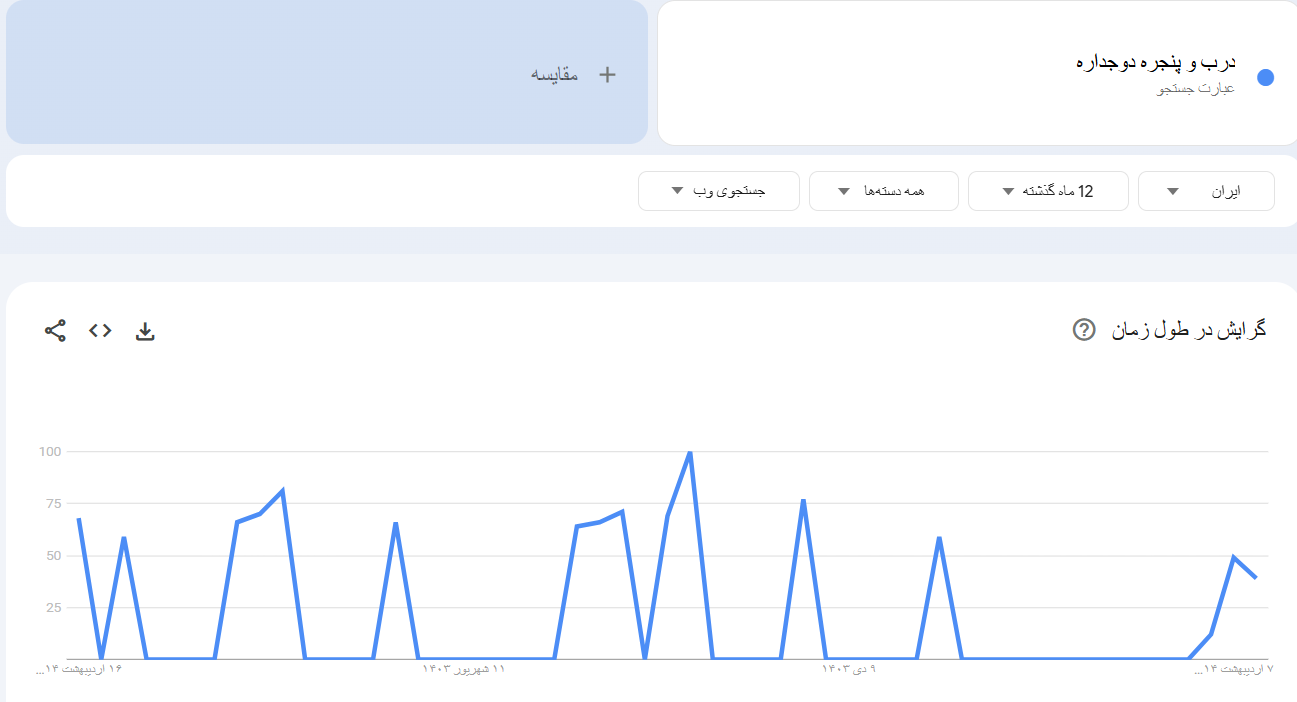This screenshot has width=1297, height=702.
Task: Select the highest chart peak at 100
Action: (690, 453)
